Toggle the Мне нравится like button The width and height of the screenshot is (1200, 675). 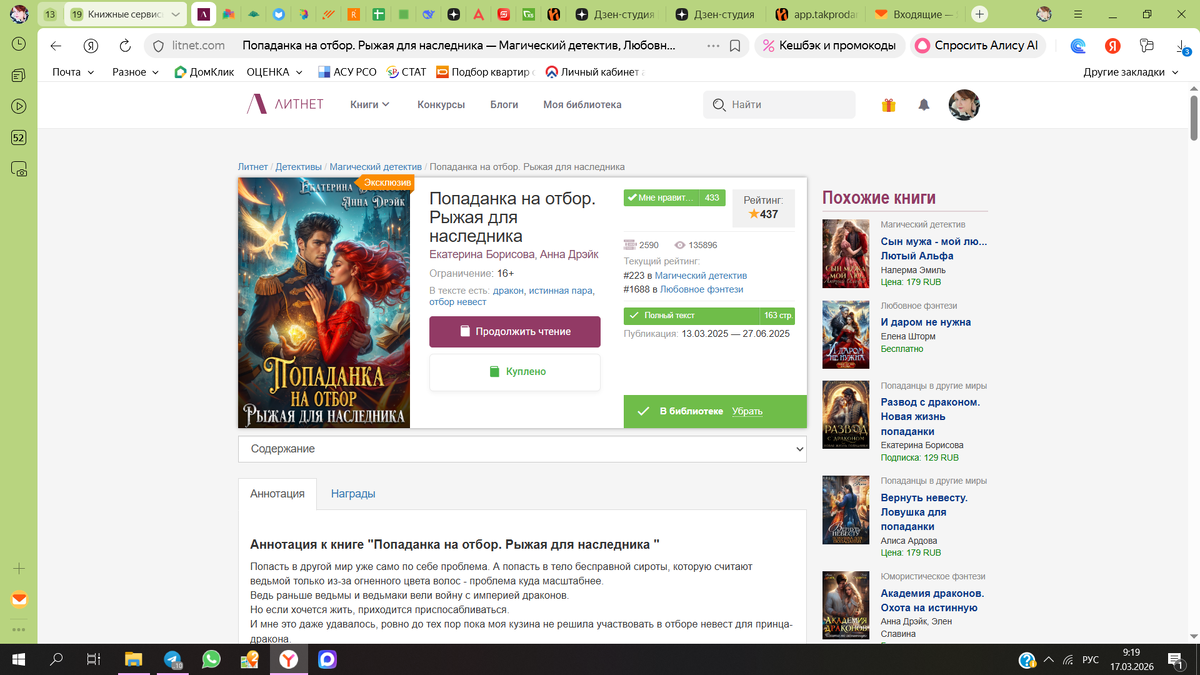click(673, 198)
